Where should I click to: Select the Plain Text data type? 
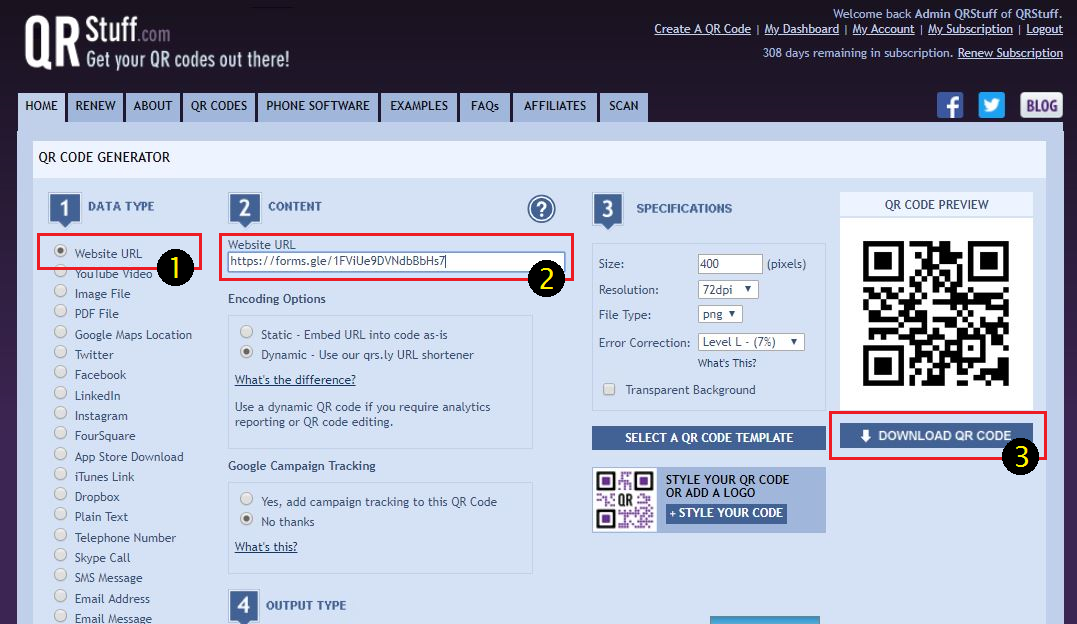coord(60,514)
